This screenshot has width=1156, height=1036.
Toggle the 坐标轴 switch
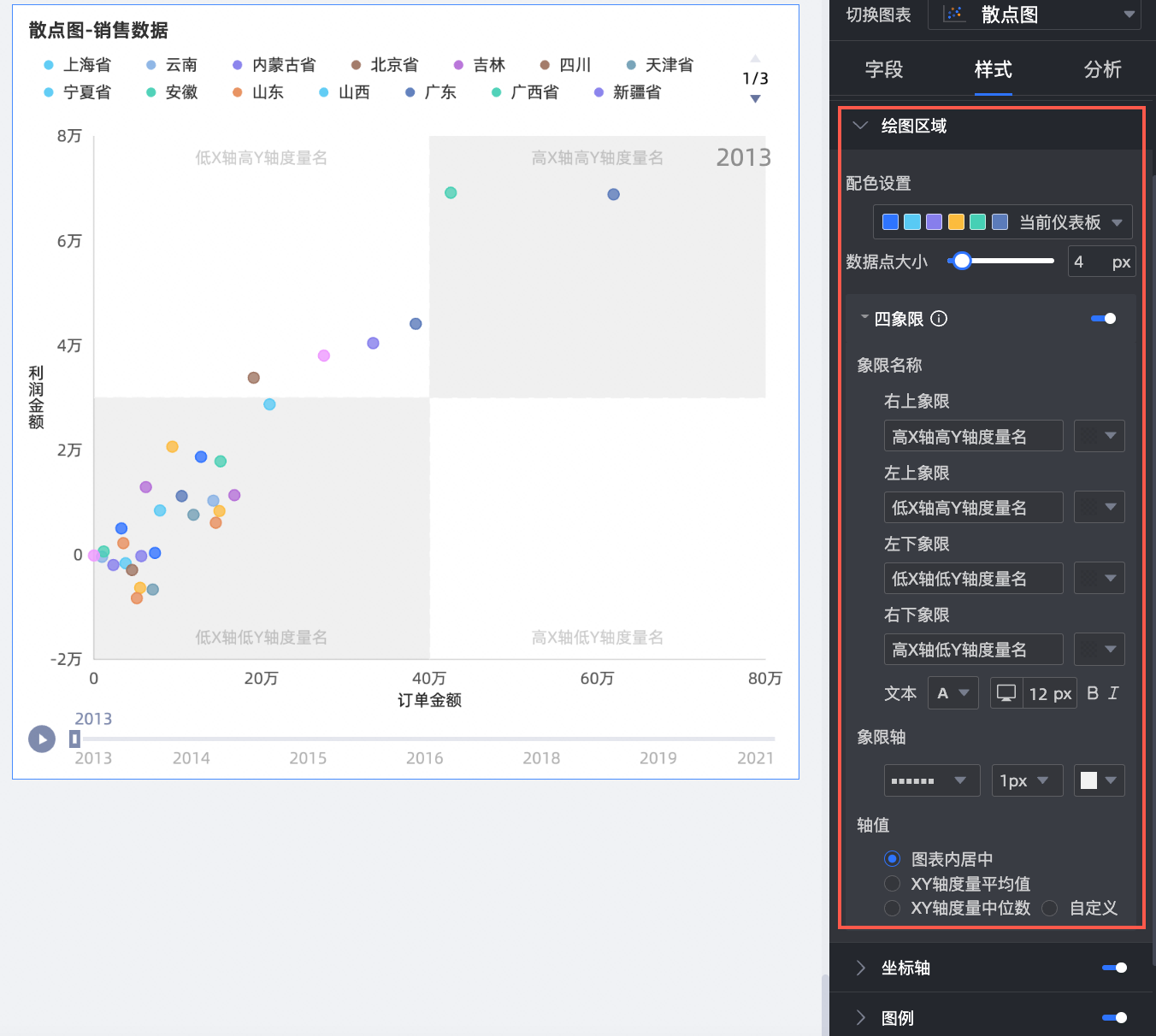coord(1114,968)
